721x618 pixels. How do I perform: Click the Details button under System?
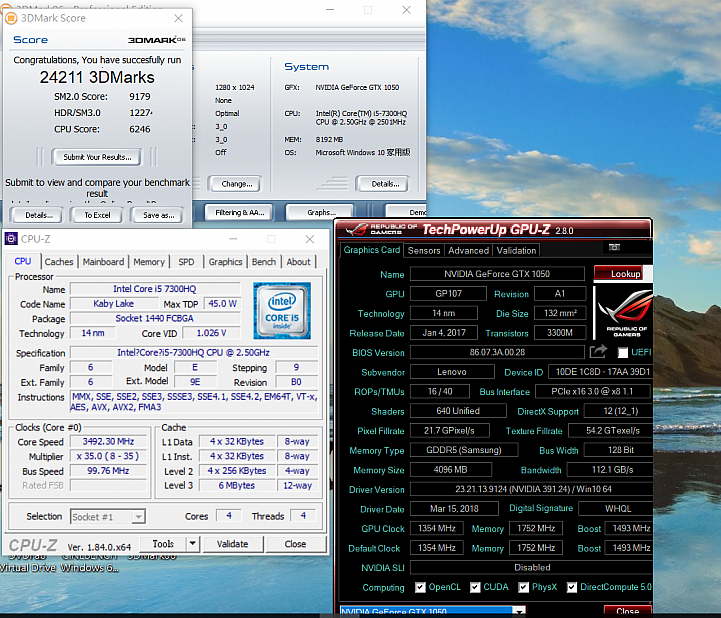[385, 184]
